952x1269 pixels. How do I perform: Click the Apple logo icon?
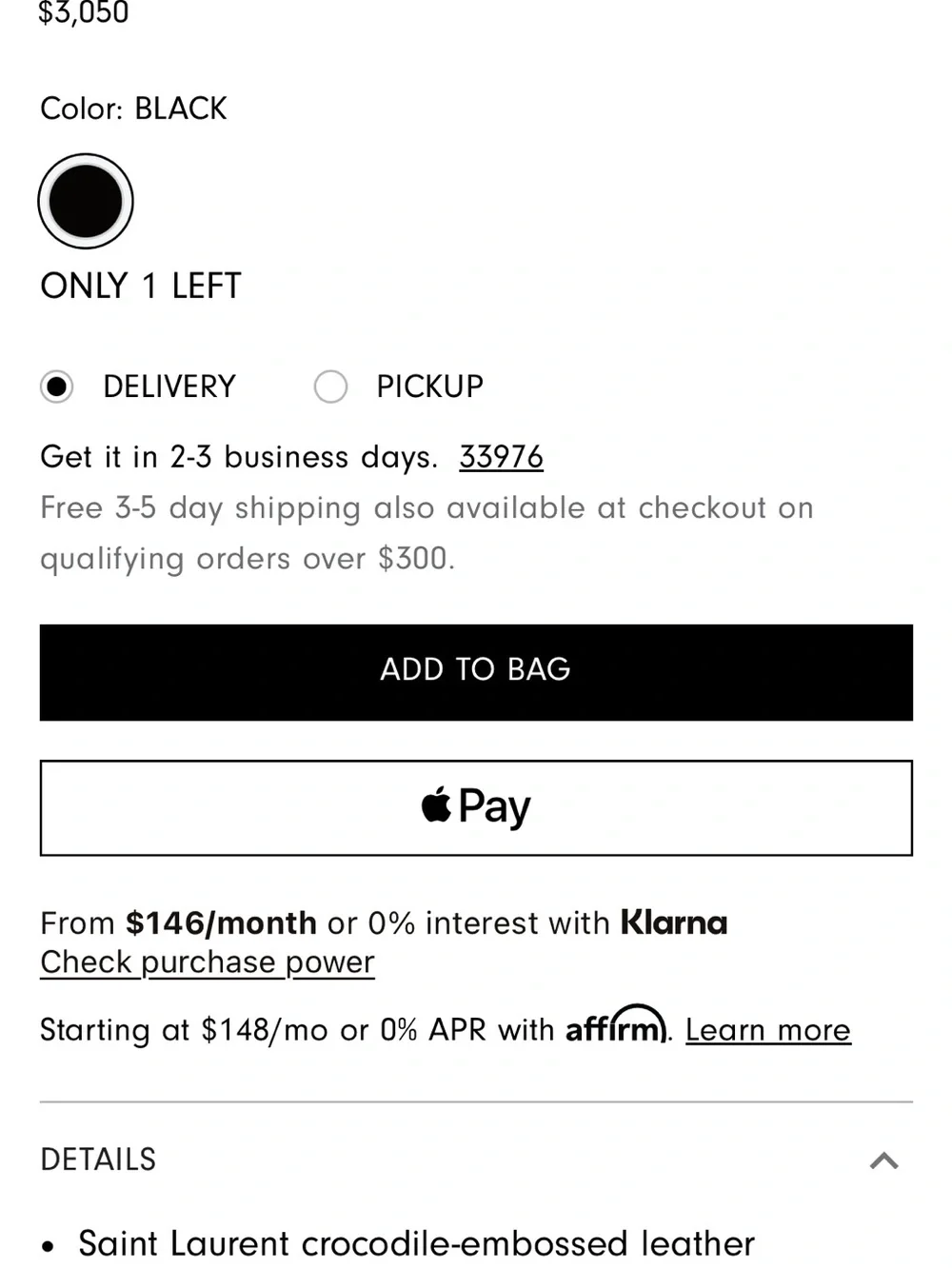[436, 804]
